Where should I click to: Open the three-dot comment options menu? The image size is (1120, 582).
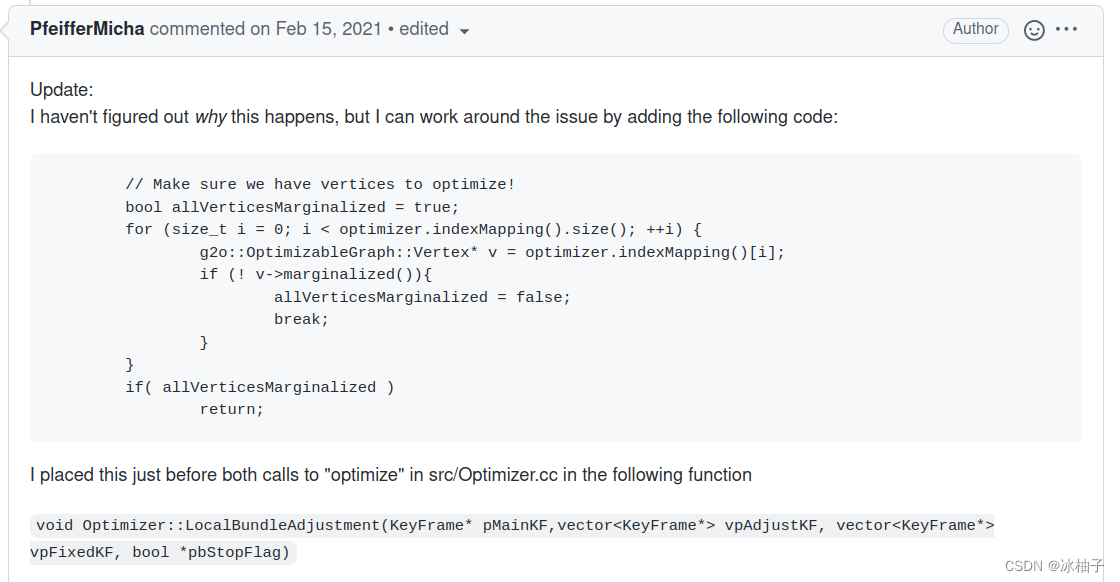(x=1067, y=30)
